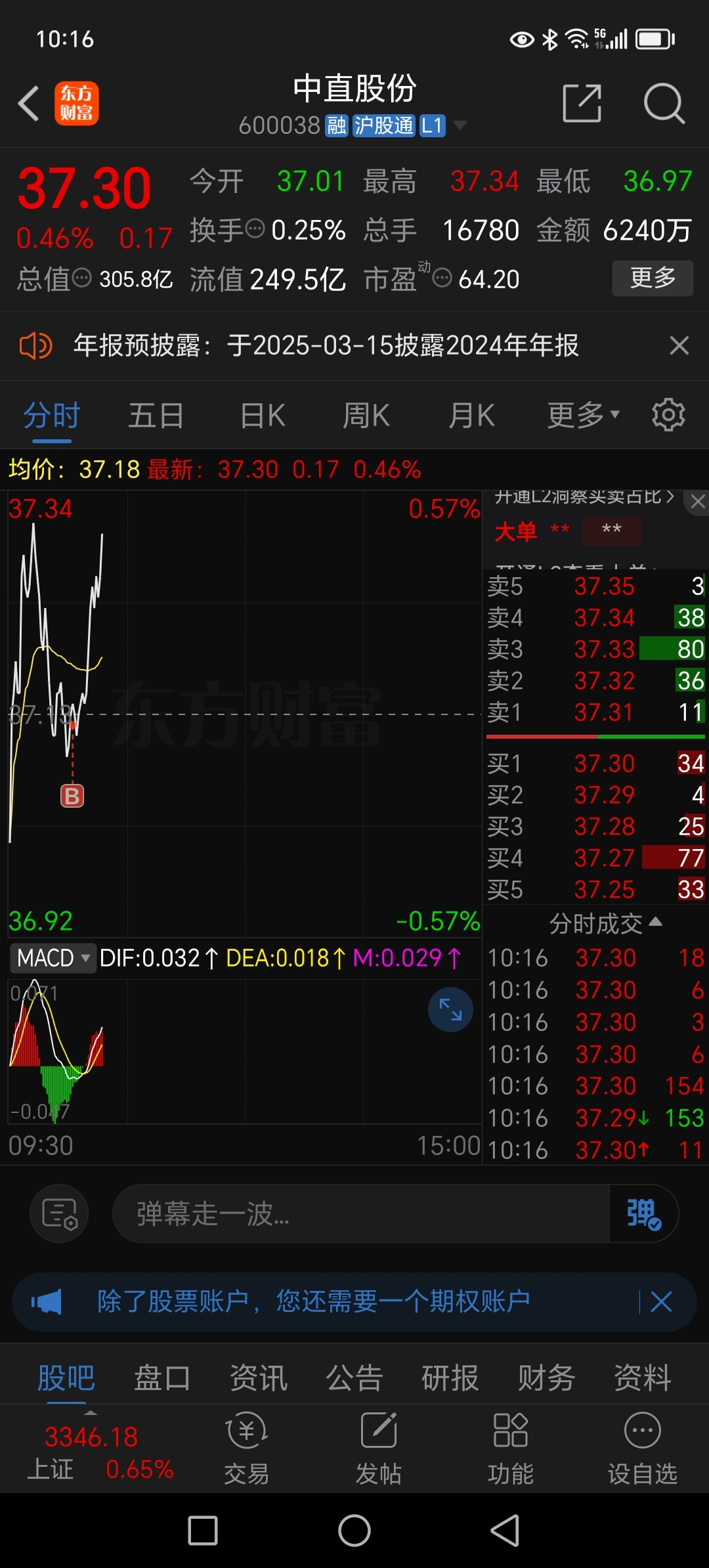The width and height of the screenshot is (709, 1568).
Task: Tap 买5 row price 37.25
Action: 604,889
